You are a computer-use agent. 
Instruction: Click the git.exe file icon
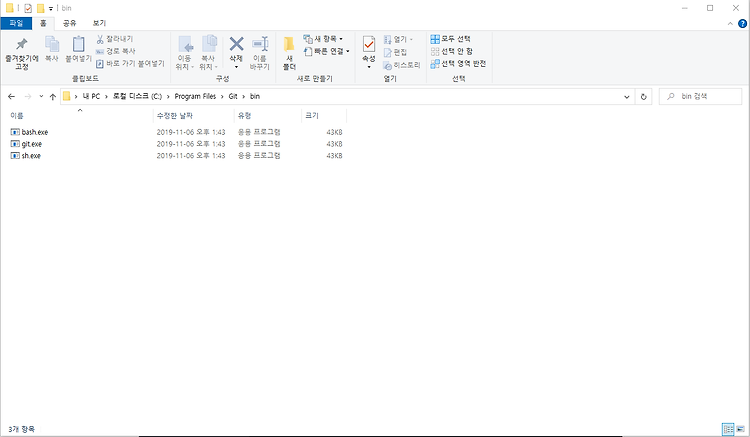[x=15, y=144]
